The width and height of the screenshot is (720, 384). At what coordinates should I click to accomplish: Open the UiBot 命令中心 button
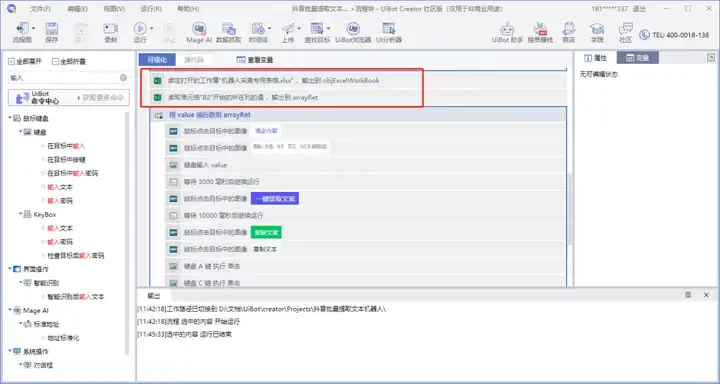click(69, 97)
